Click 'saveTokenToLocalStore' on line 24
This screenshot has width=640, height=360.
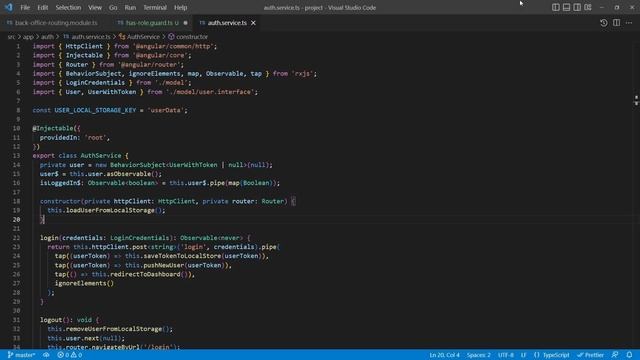pos(182,256)
